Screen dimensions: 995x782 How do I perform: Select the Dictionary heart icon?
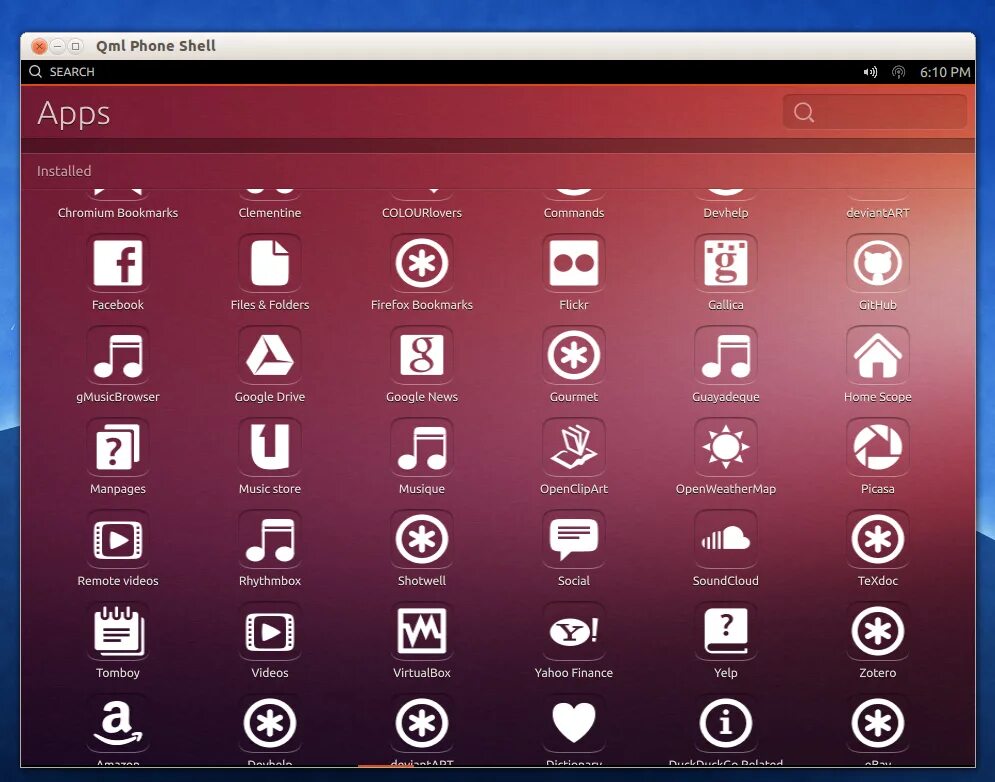[x=574, y=723]
